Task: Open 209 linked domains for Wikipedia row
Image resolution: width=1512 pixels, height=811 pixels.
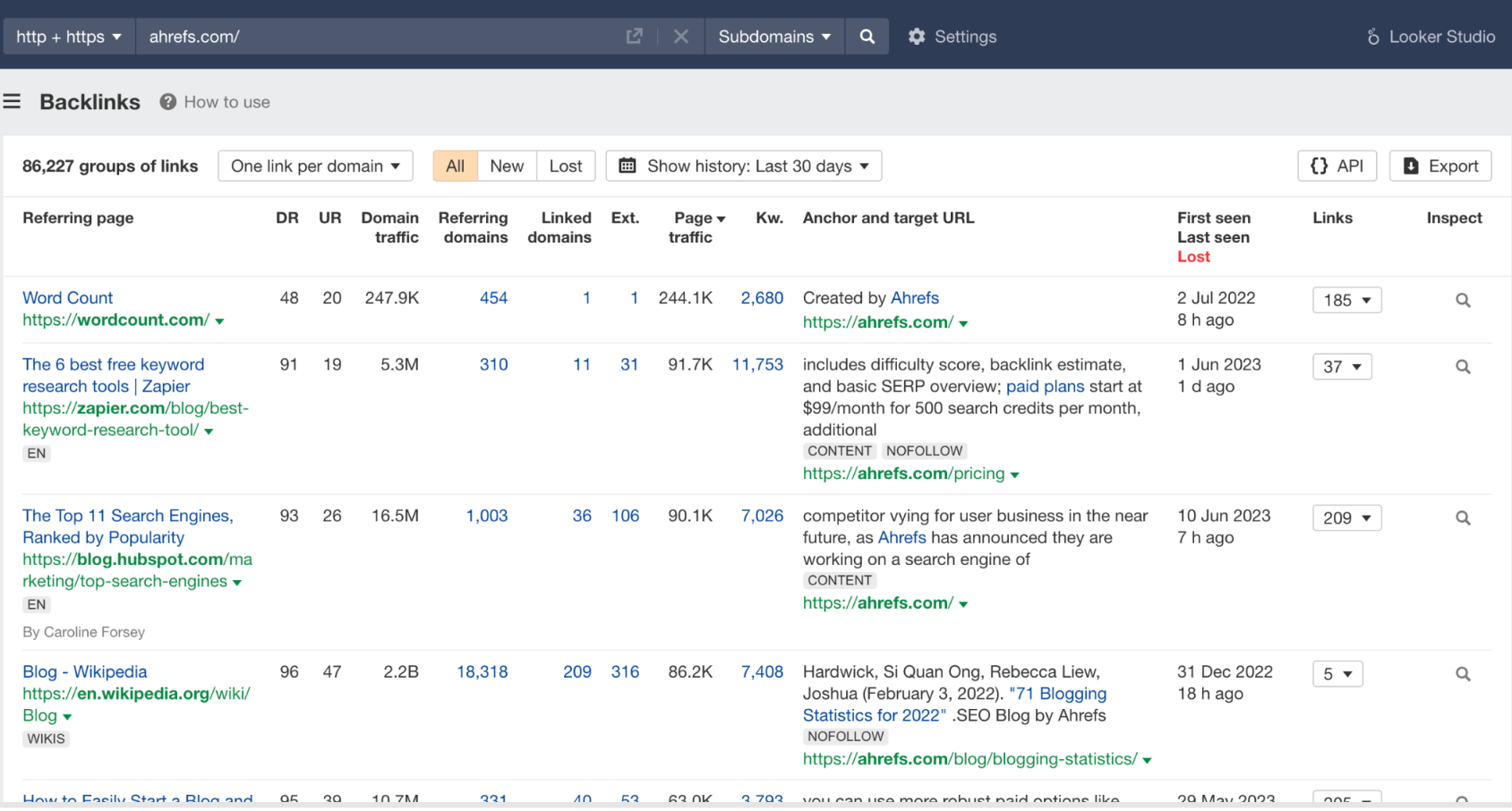Action: [x=577, y=672]
